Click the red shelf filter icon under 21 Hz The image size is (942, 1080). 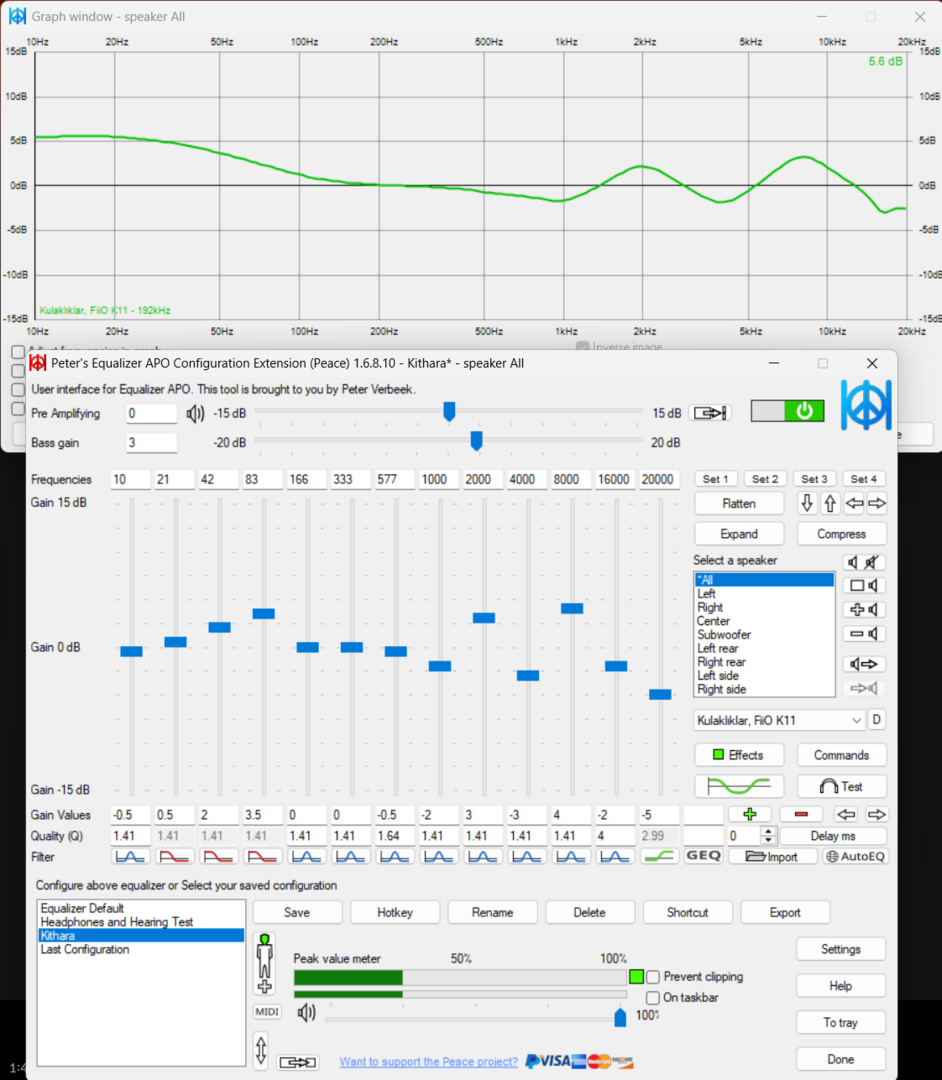point(174,857)
